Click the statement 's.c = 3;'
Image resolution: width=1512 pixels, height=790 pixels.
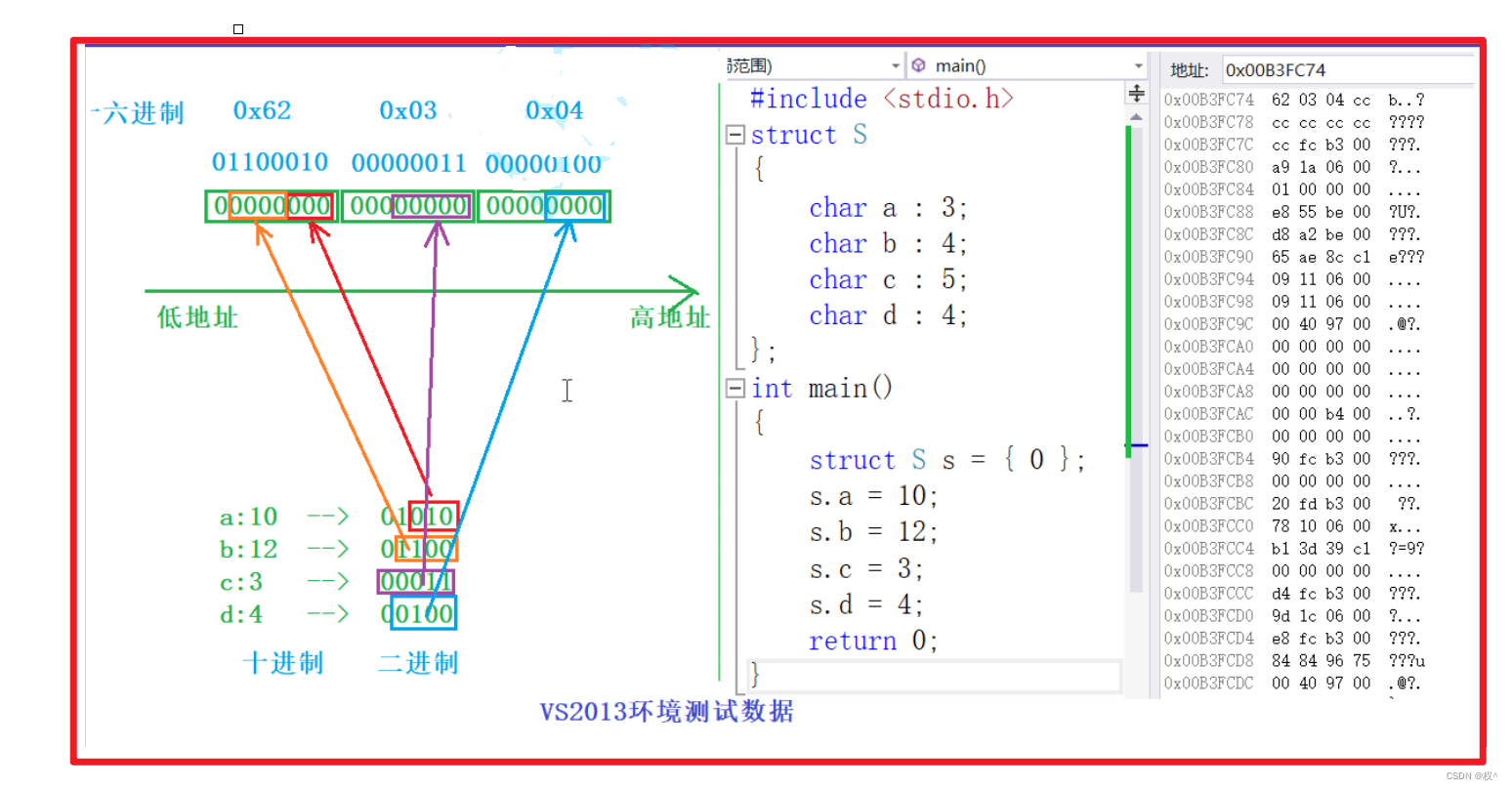866,568
